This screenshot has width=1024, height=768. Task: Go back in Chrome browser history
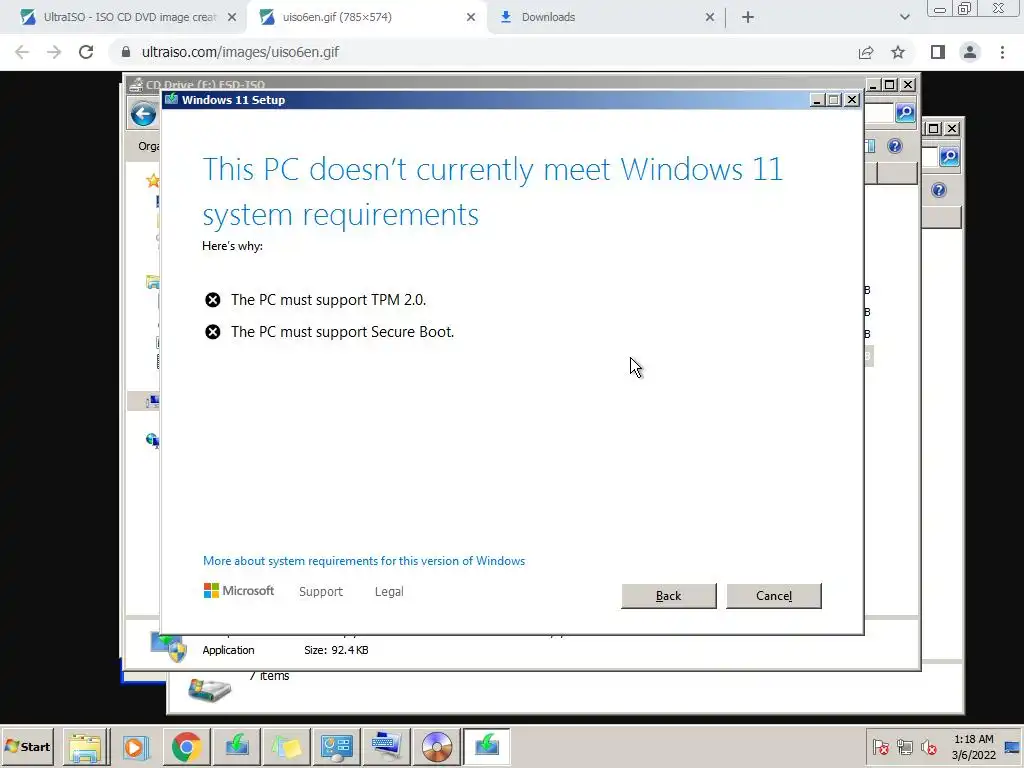coord(22,52)
